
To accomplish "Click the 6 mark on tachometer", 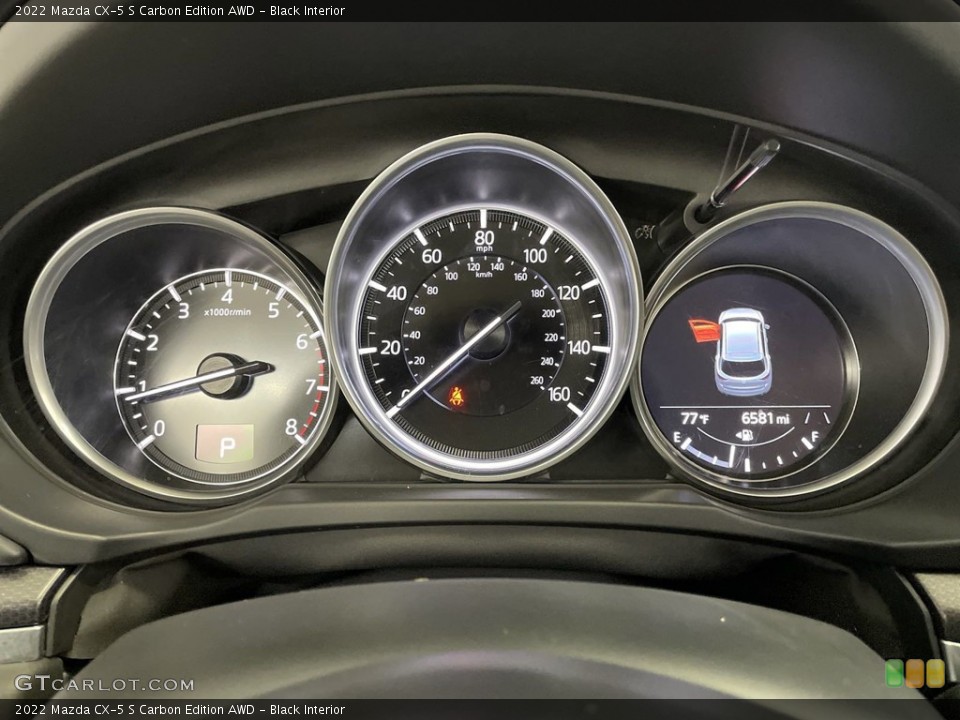I will point(302,342).
